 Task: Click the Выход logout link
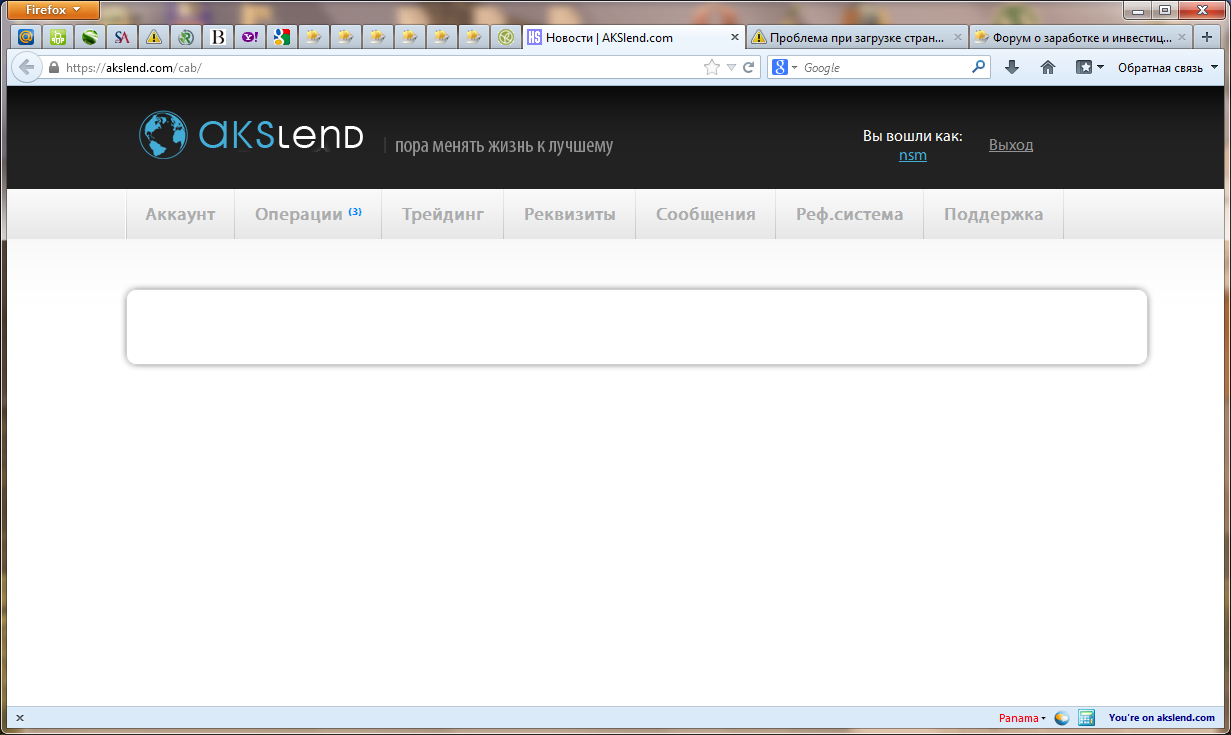[x=1011, y=145]
